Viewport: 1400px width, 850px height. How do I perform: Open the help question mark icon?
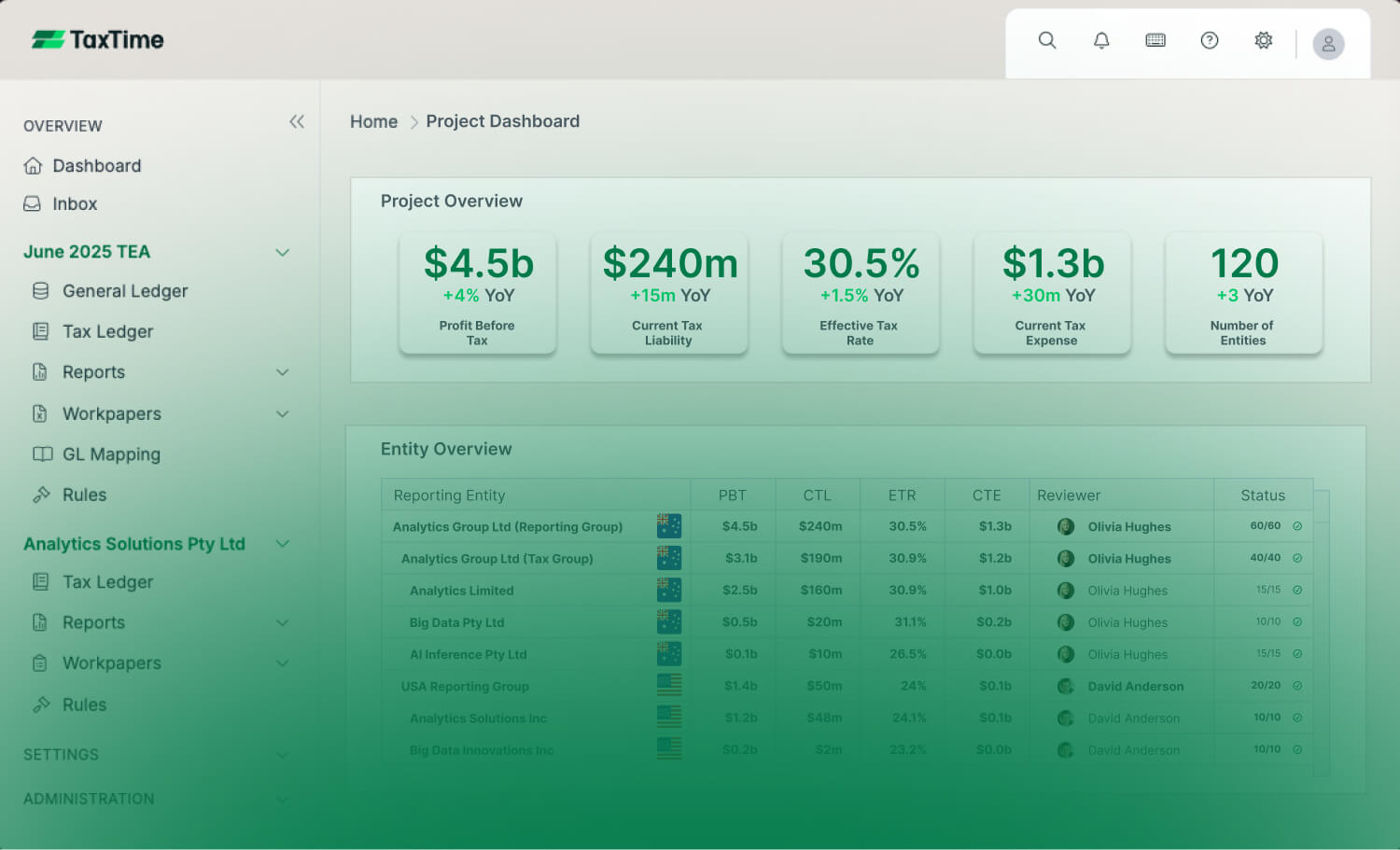point(1210,40)
